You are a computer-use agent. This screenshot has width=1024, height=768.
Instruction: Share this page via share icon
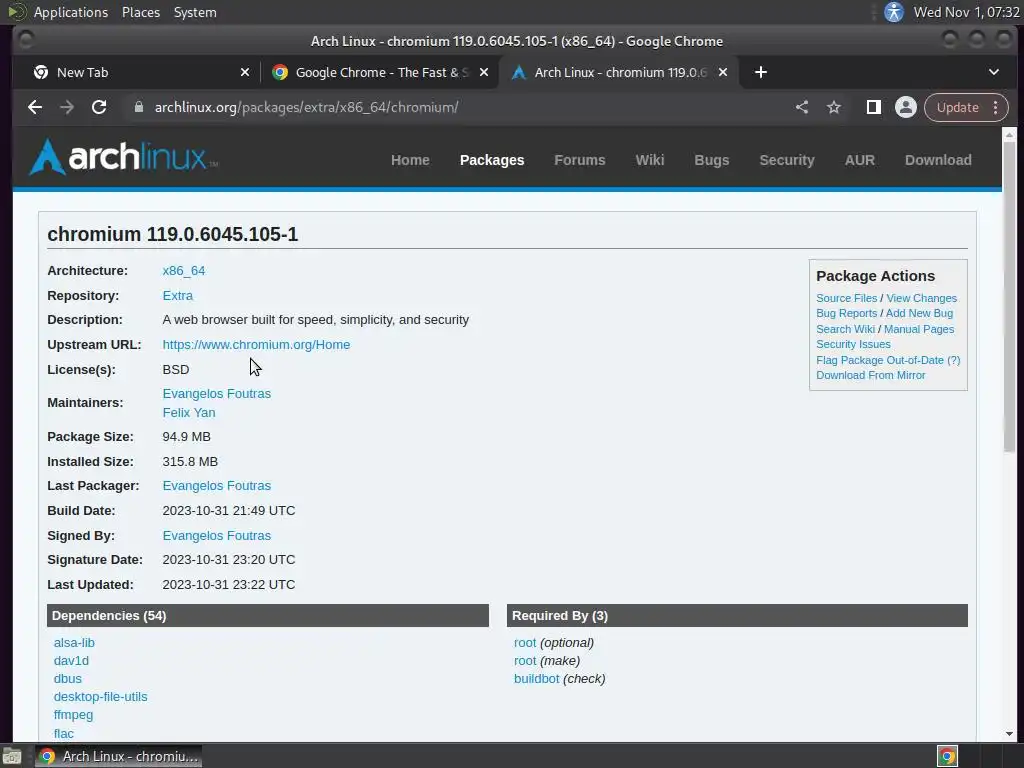click(802, 107)
